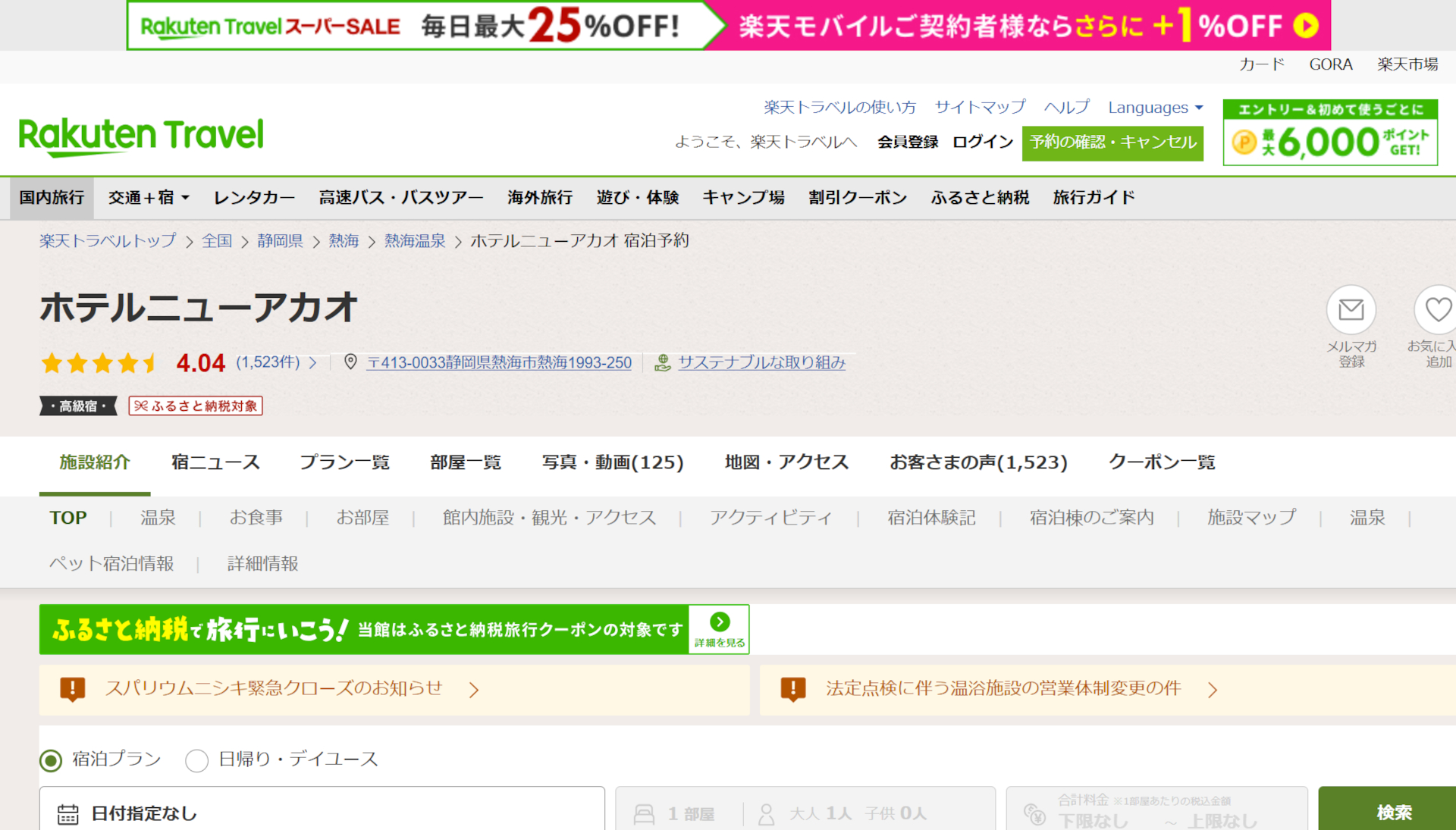
Task: Click the bed icon next to 1 部屋
Action: point(644,813)
